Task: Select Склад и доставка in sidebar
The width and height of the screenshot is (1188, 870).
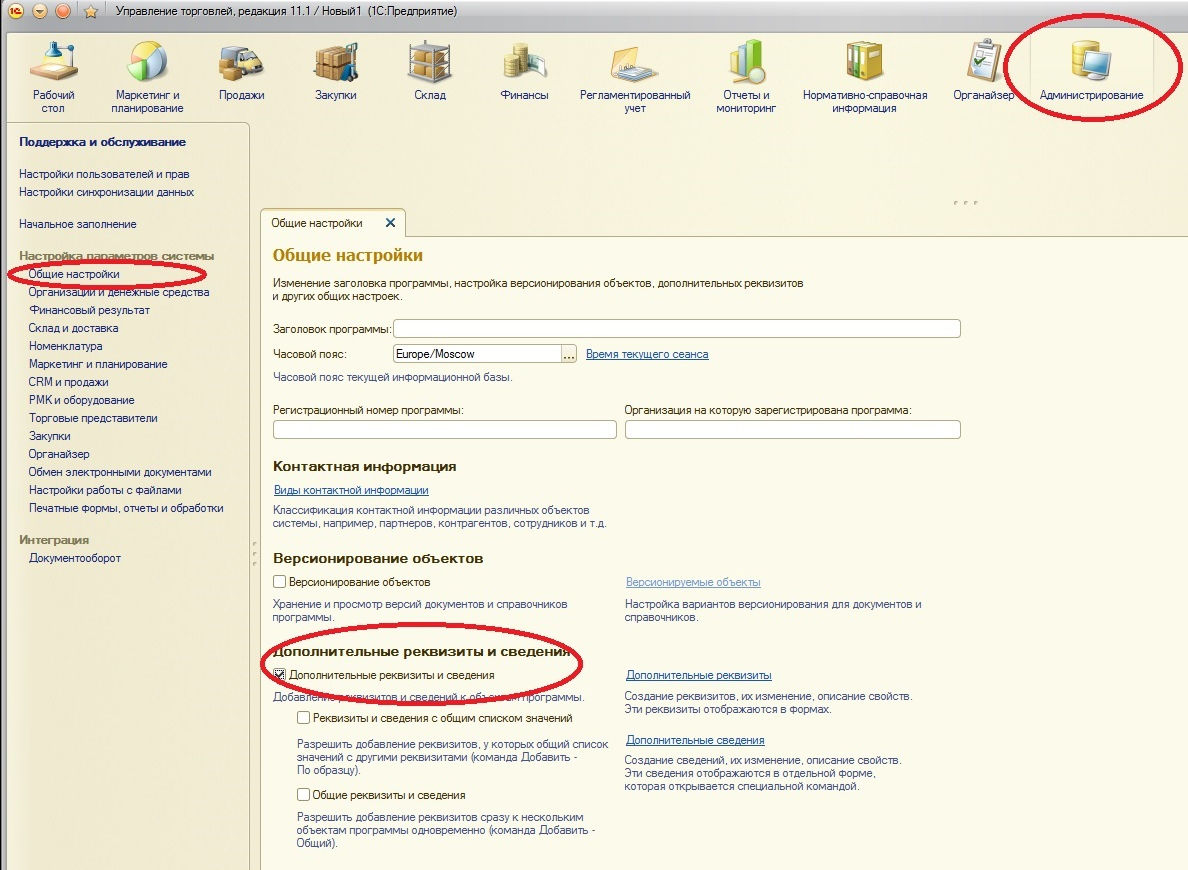Action: pos(73,328)
